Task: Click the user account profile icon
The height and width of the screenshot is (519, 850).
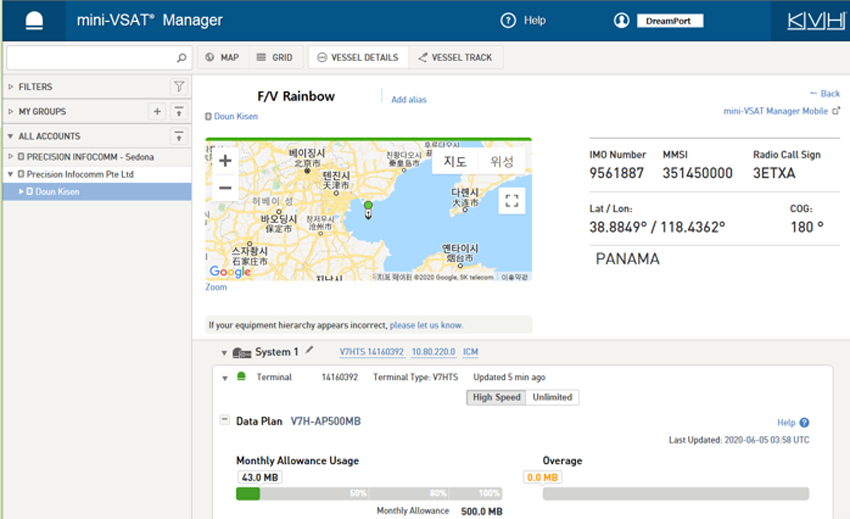Action: pos(621,21)
